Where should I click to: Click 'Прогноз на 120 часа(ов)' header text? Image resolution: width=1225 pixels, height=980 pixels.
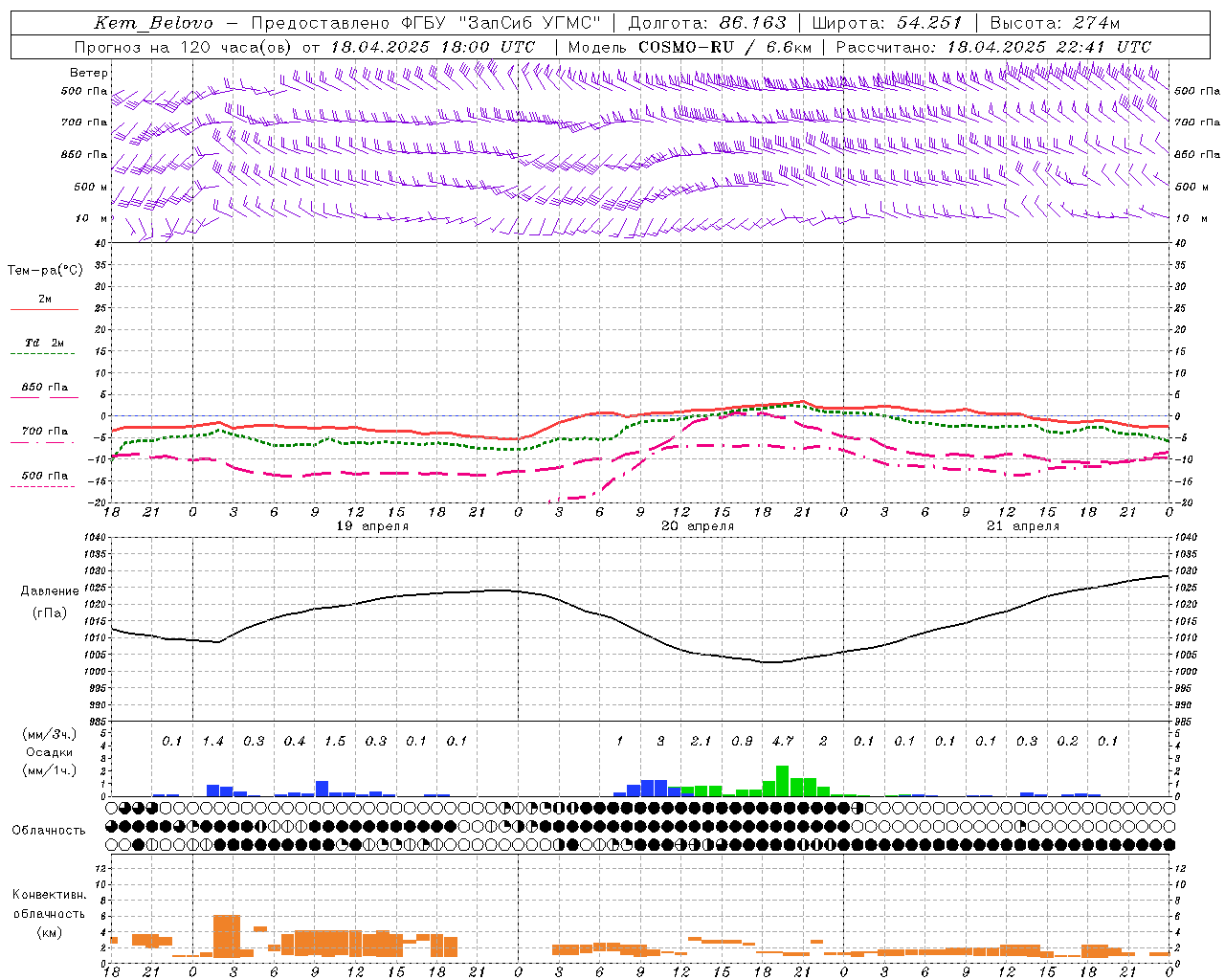pyautogui.click(x=184, y=47)
